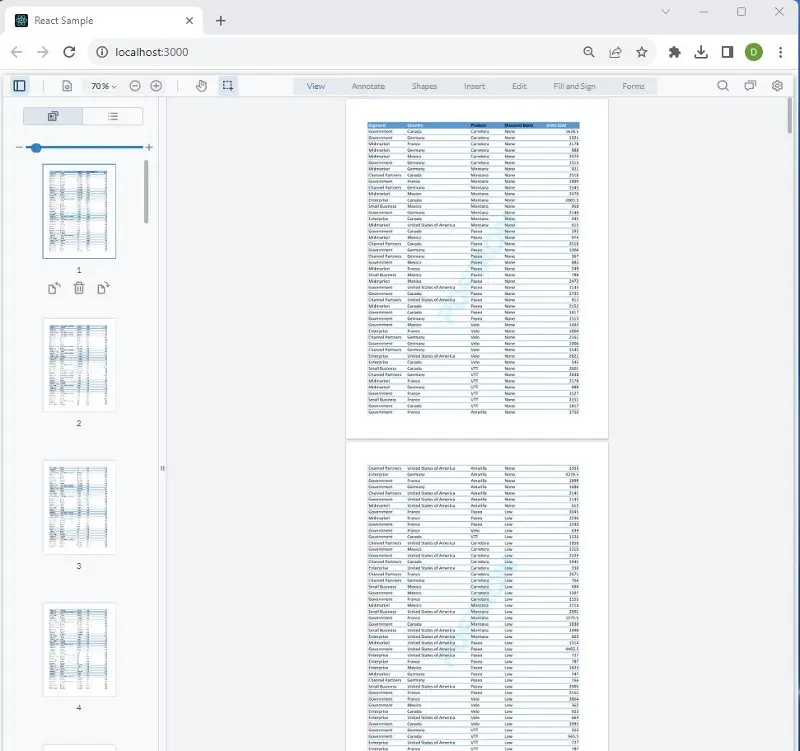Select page 4 thumbnail

(79, 650)
